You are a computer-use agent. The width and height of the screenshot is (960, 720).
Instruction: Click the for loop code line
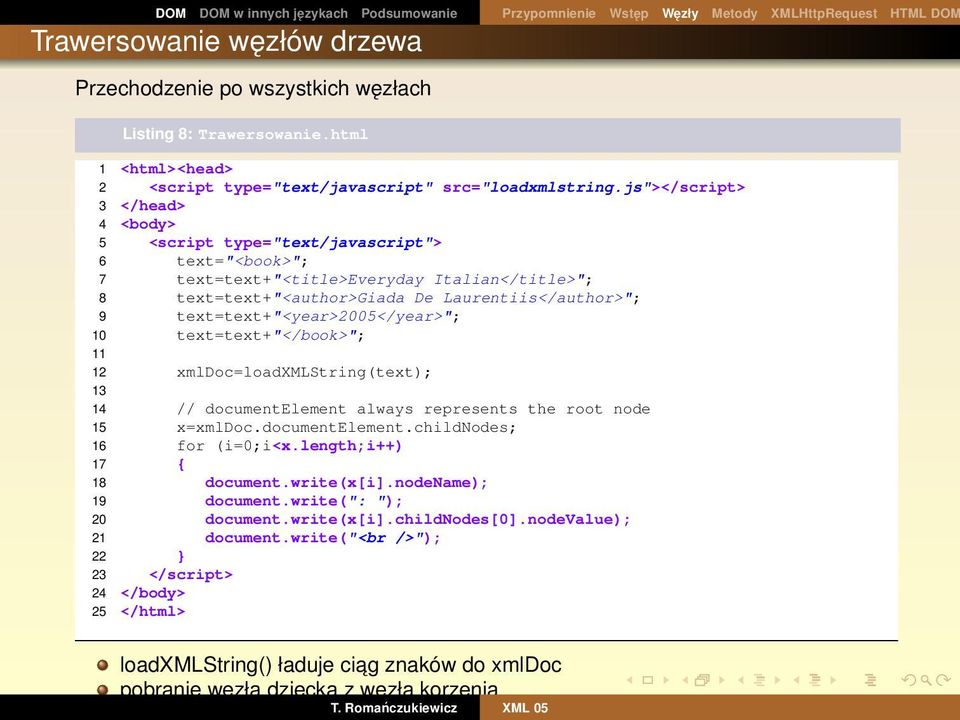(289, 446)
